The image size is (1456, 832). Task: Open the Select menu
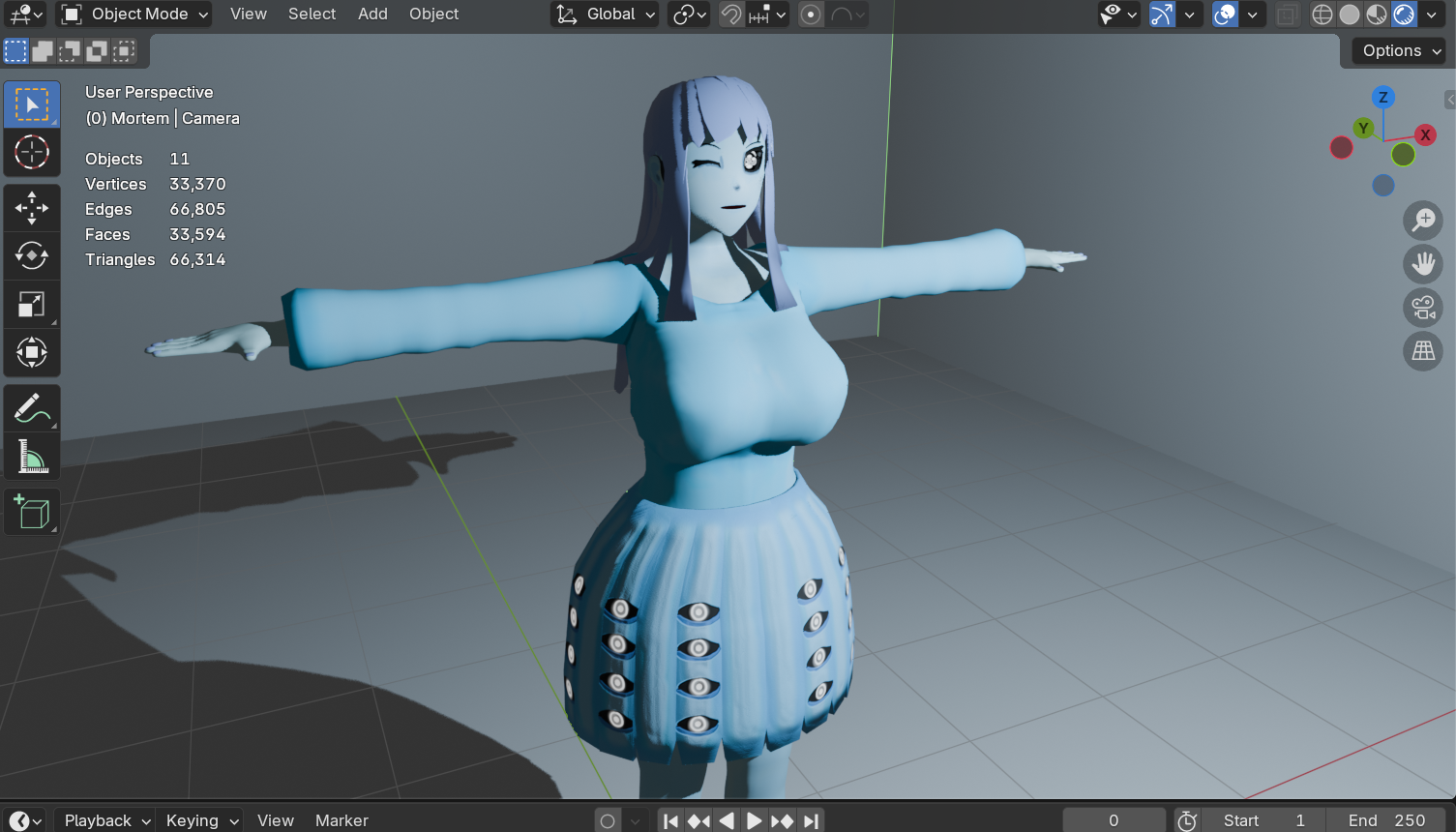point(312,15)
